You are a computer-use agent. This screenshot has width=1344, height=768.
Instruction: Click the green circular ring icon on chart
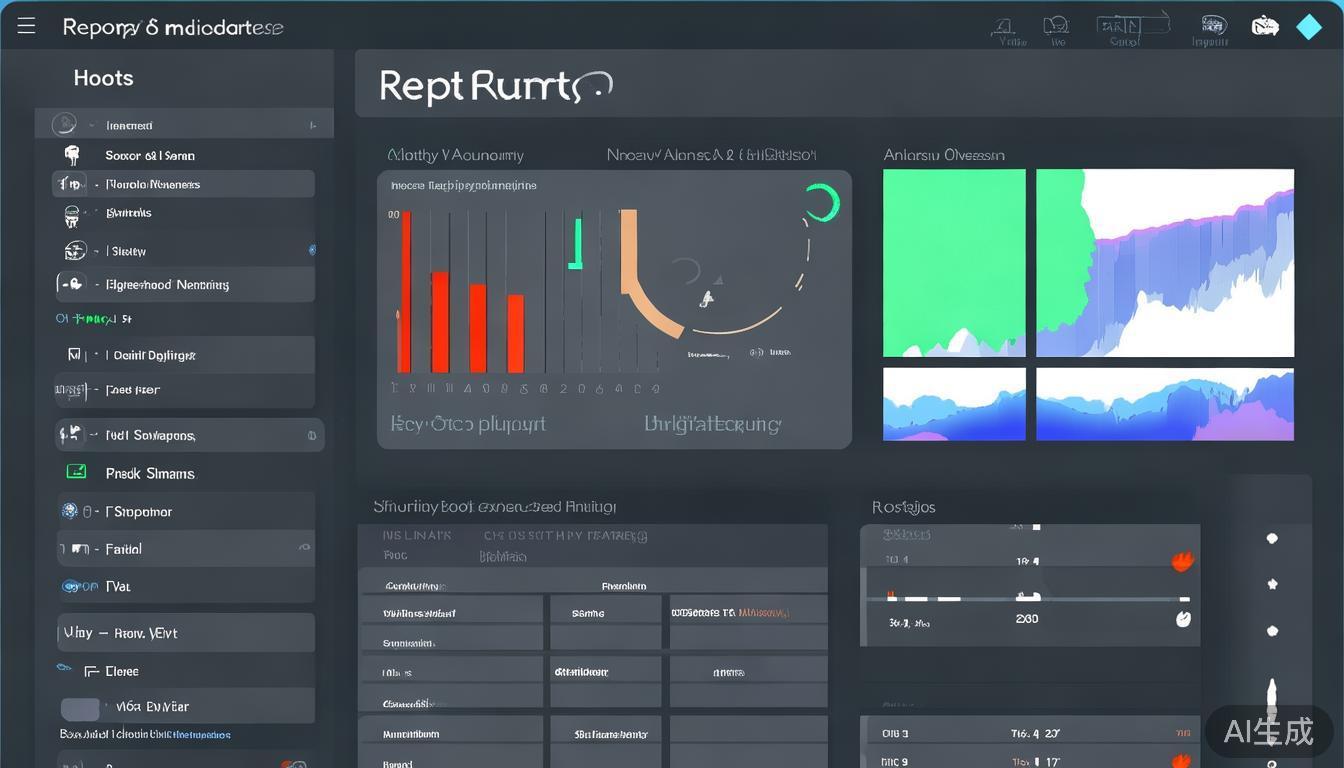pyautogui.click(x=822, y=202)
